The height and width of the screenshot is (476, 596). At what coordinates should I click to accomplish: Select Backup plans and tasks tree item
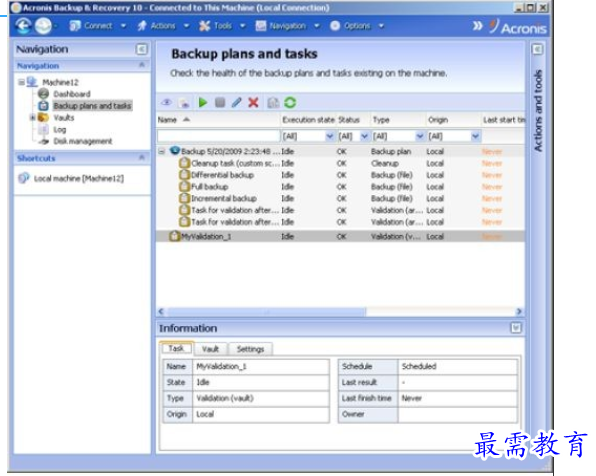point(92,106)
